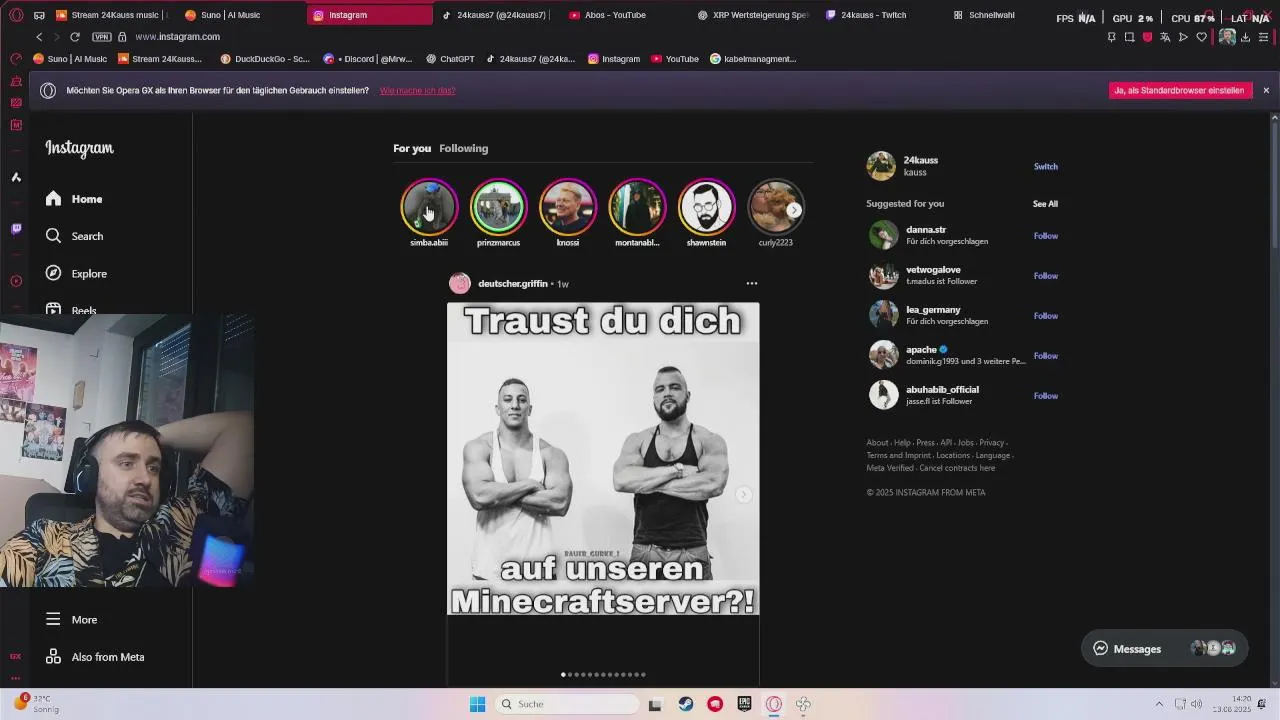Screen dimensions: 1280x720
Task: Open bookmarks heart icon
Action: pyautogui.click(x=1201, y=37)
